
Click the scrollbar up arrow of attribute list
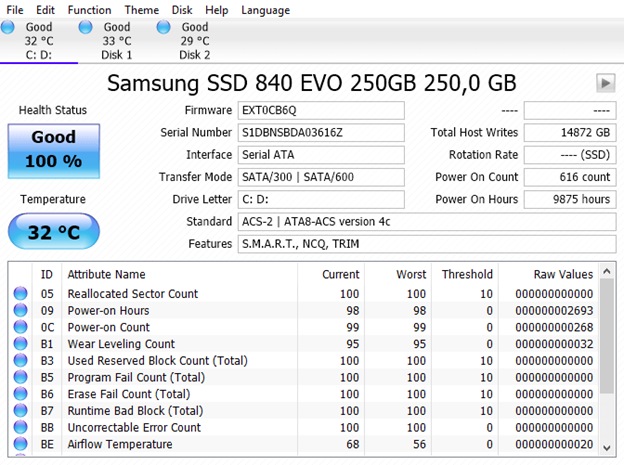[606, 272]
